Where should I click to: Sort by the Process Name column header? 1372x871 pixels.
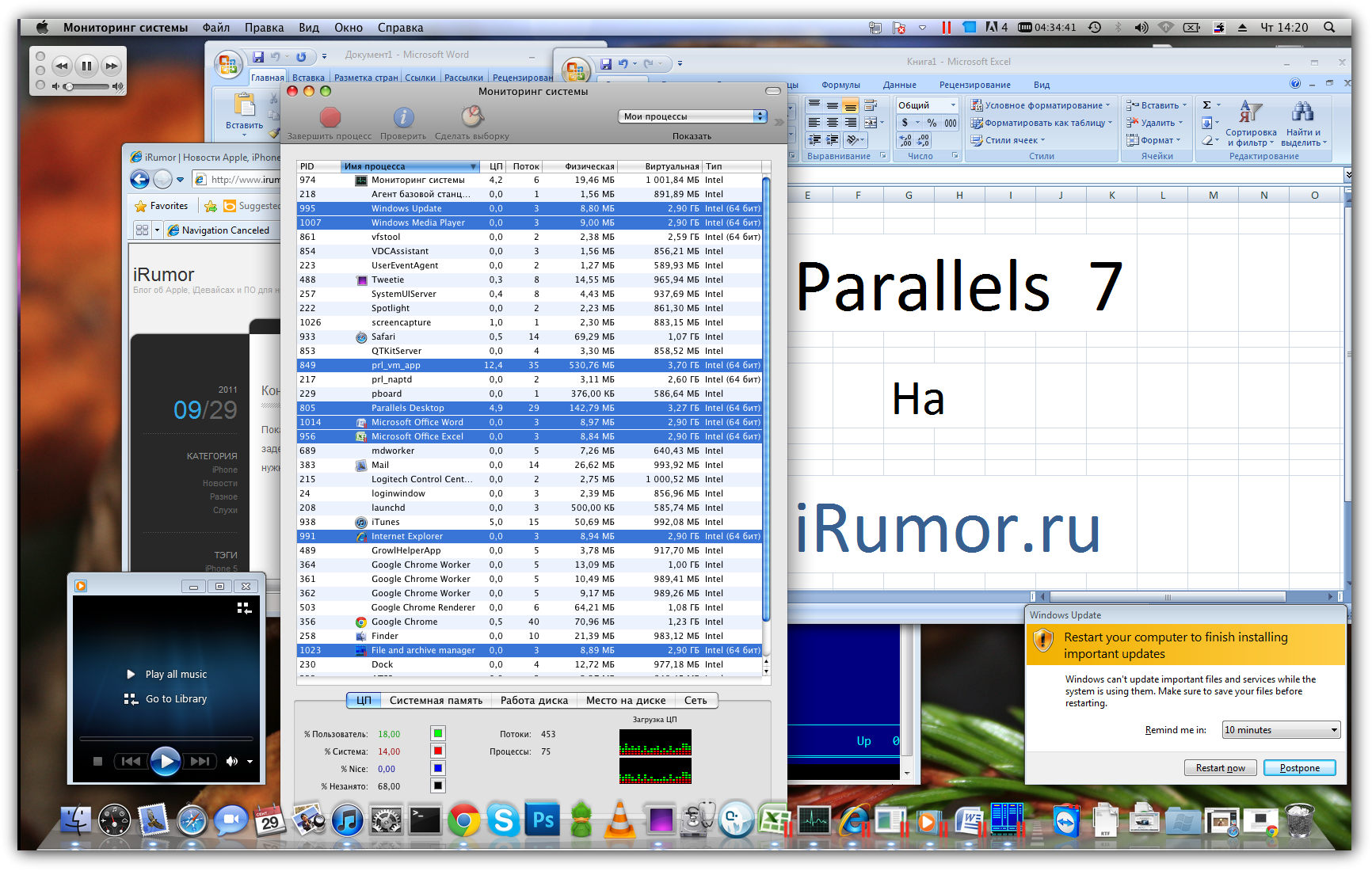[x=410, y=166]
